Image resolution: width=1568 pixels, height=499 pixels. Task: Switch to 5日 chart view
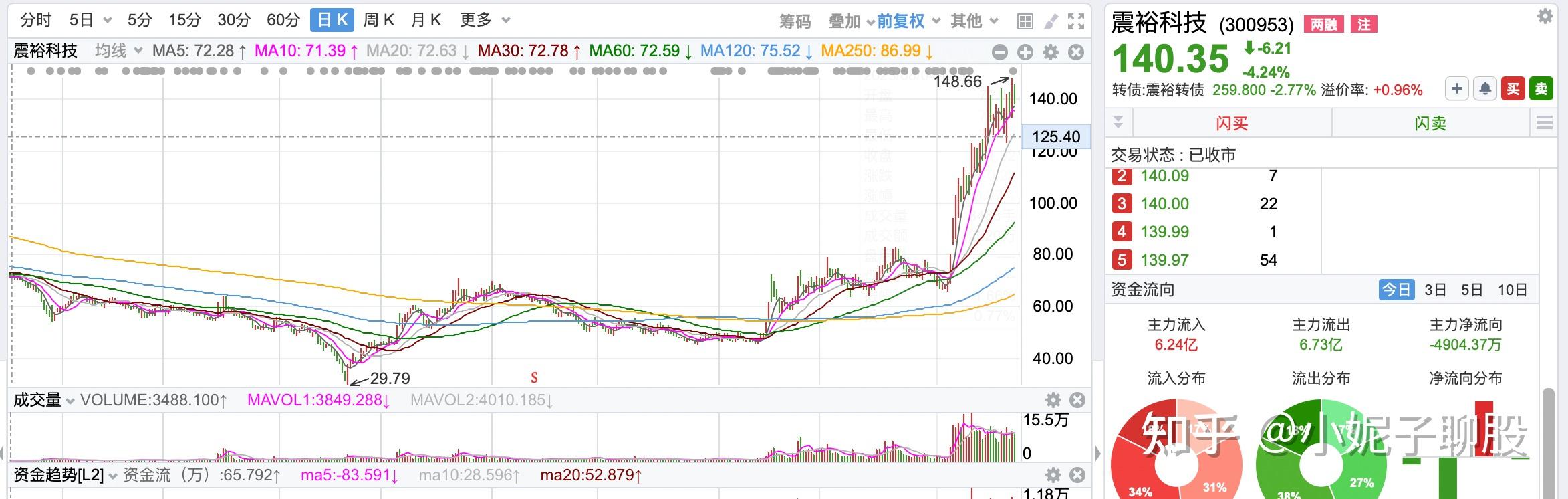[82, 21]
